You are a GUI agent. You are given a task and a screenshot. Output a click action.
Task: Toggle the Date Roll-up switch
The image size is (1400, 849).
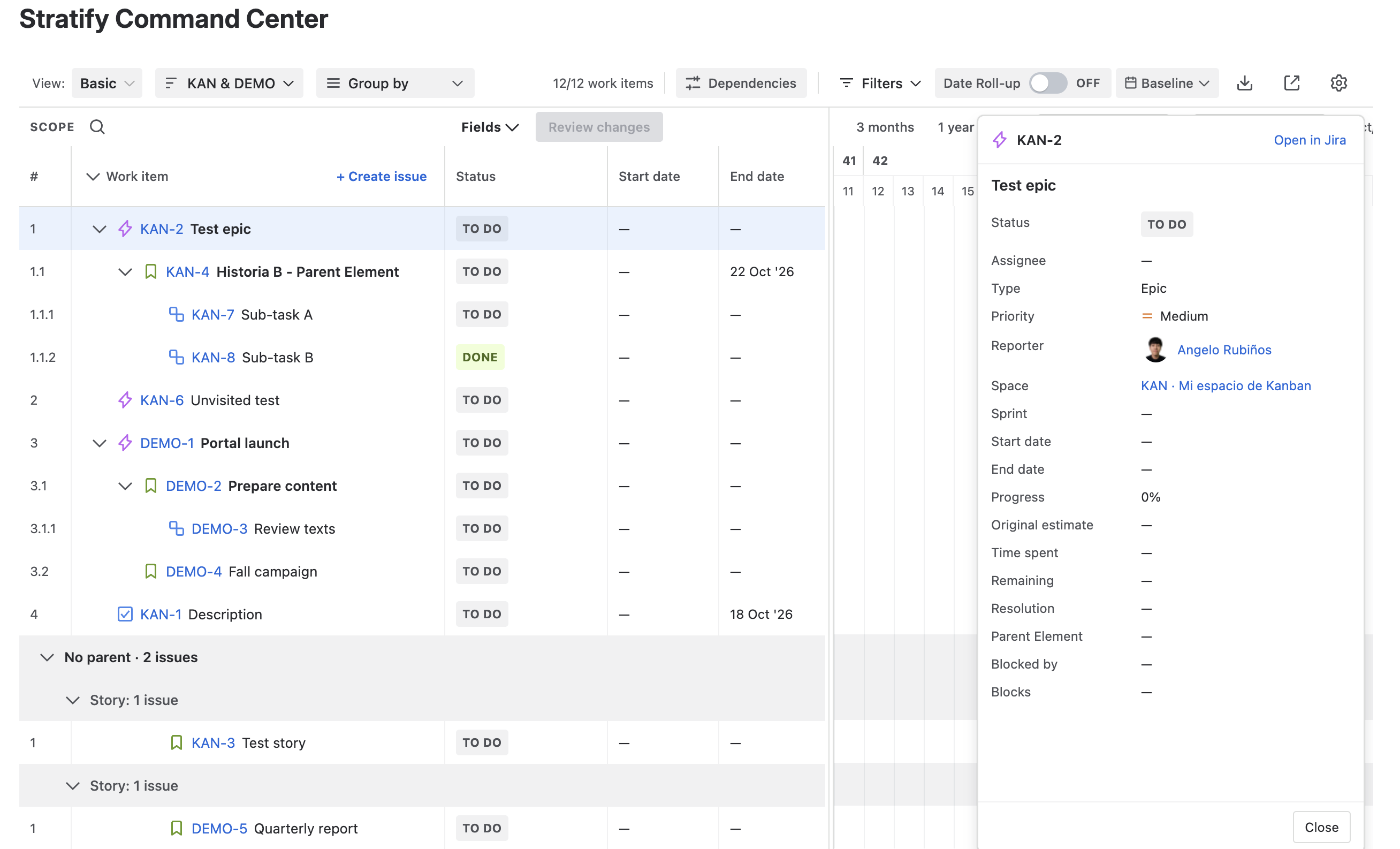tap(1048, 83)
